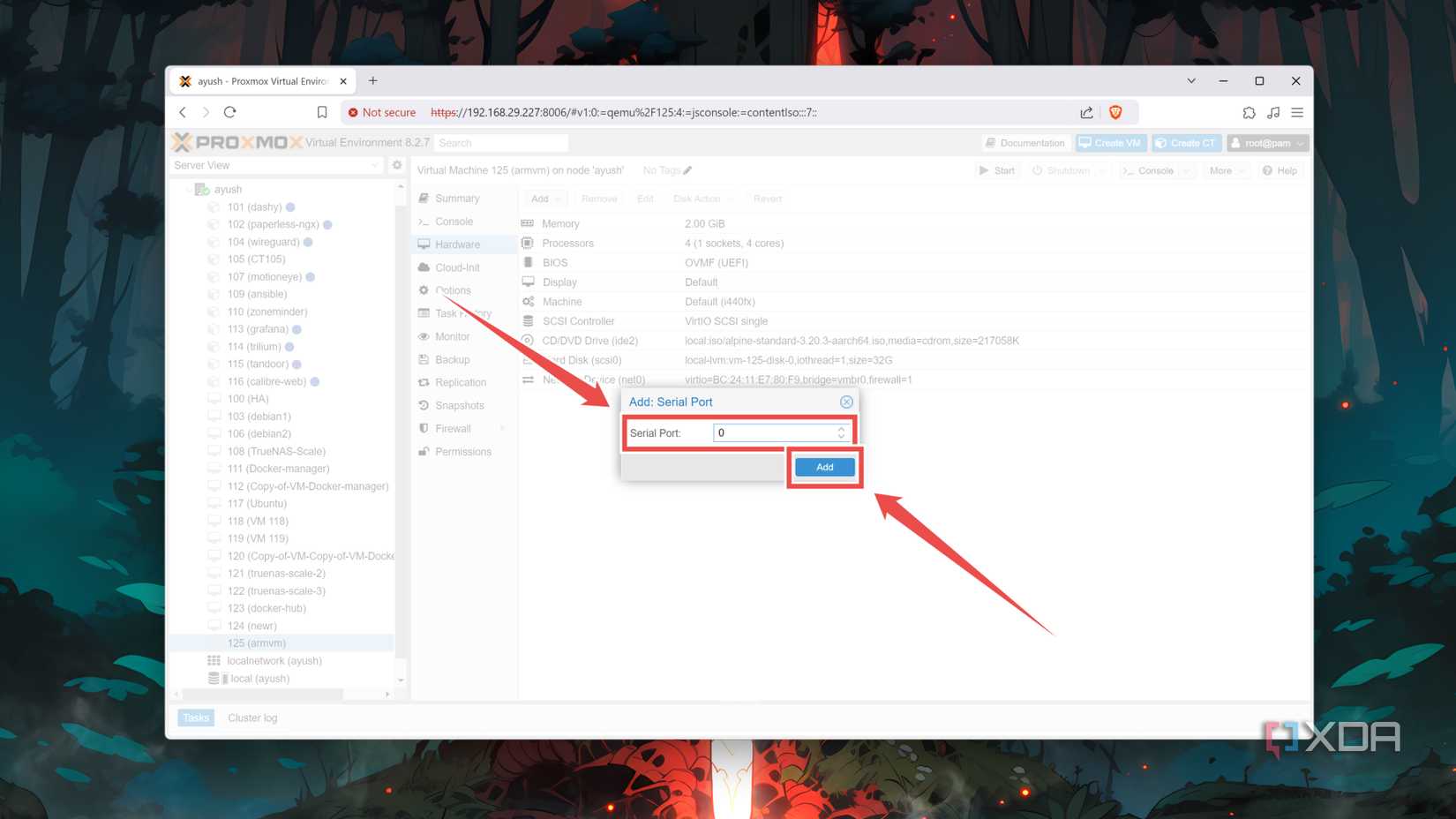Click the share page icon
Viewport: 1456px width, 819px height.
pos(1086,112)
